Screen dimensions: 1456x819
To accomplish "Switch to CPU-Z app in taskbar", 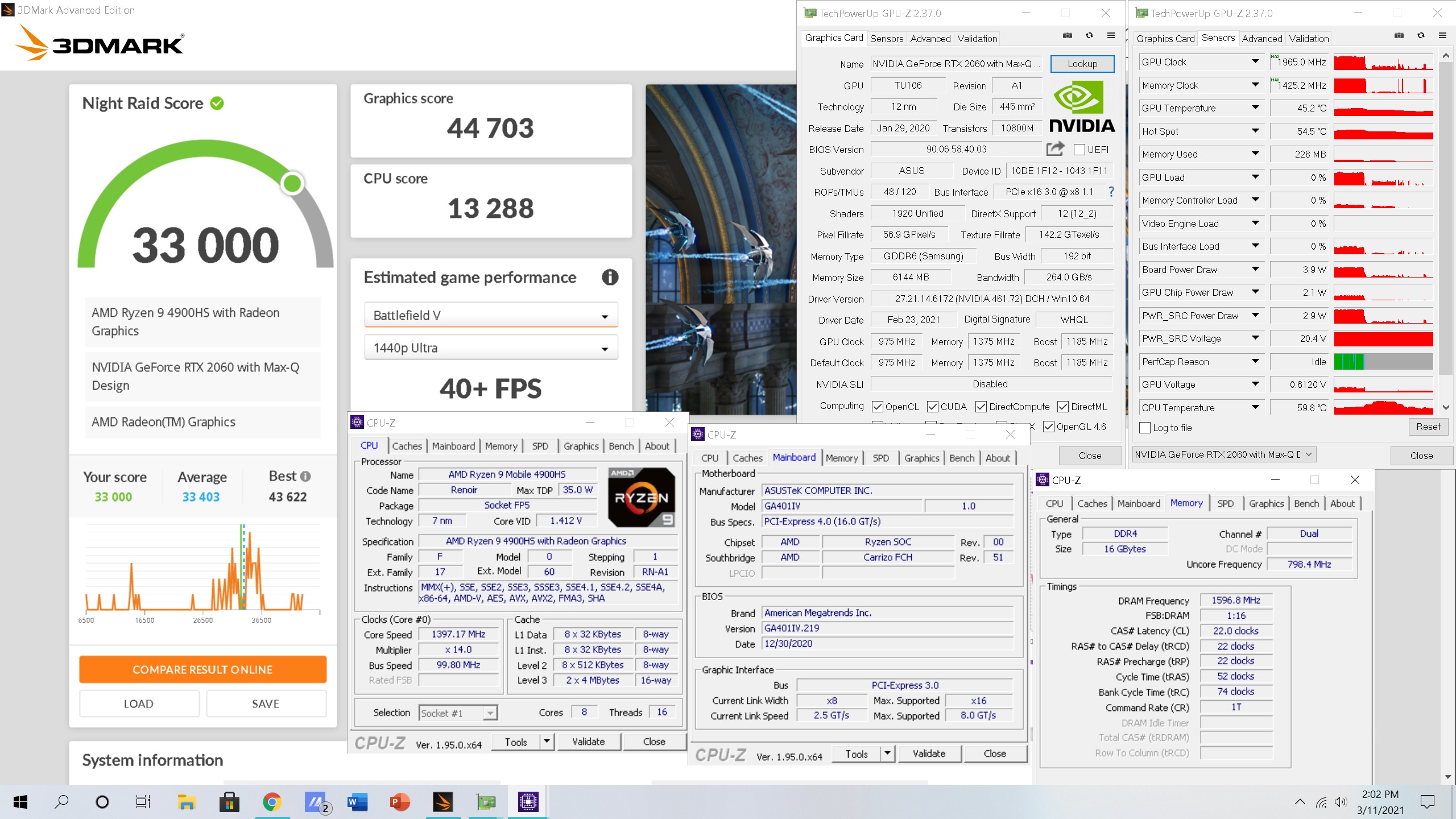I will [528, 802].
